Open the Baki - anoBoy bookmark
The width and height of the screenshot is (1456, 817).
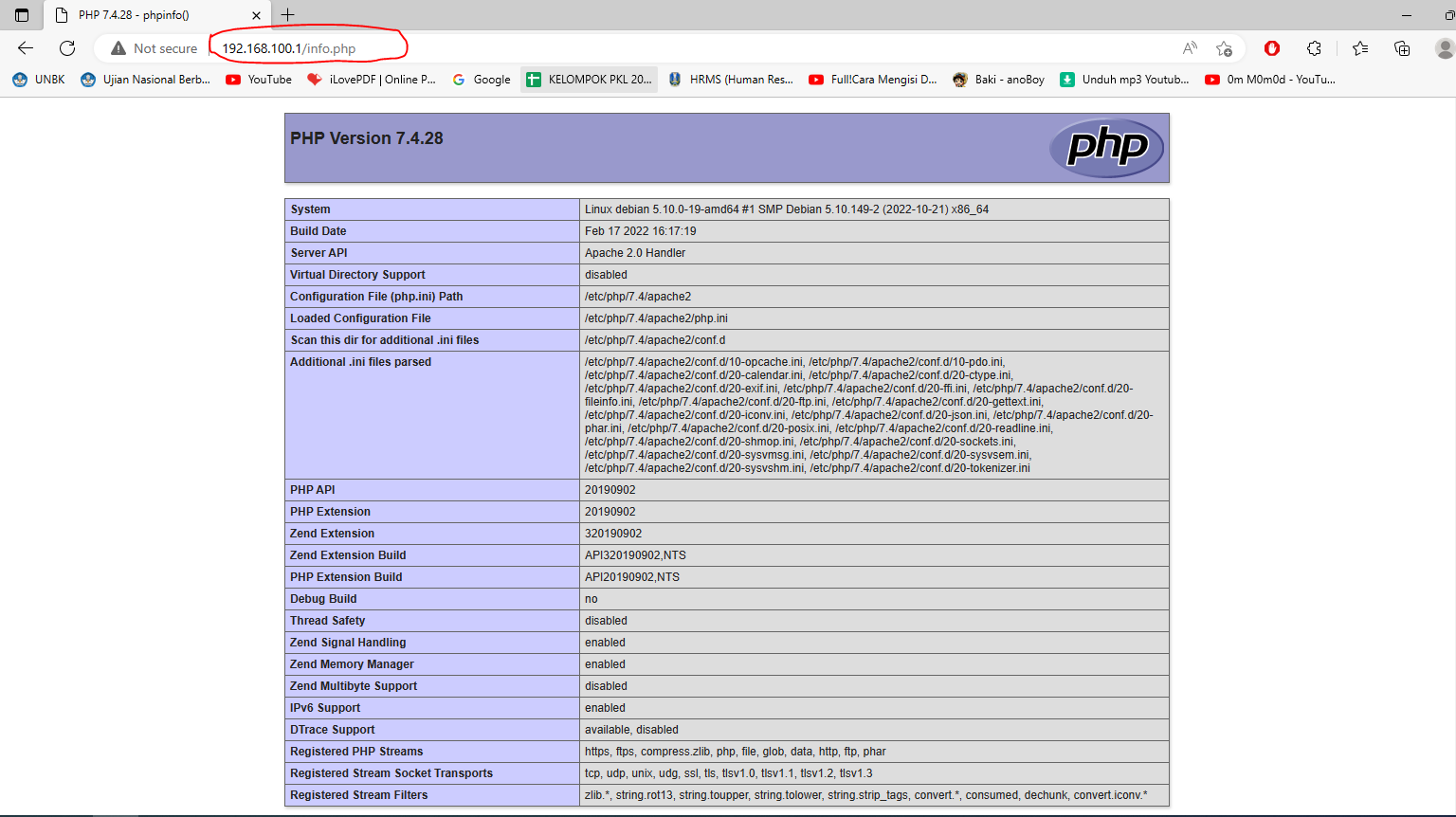point(998,80)
